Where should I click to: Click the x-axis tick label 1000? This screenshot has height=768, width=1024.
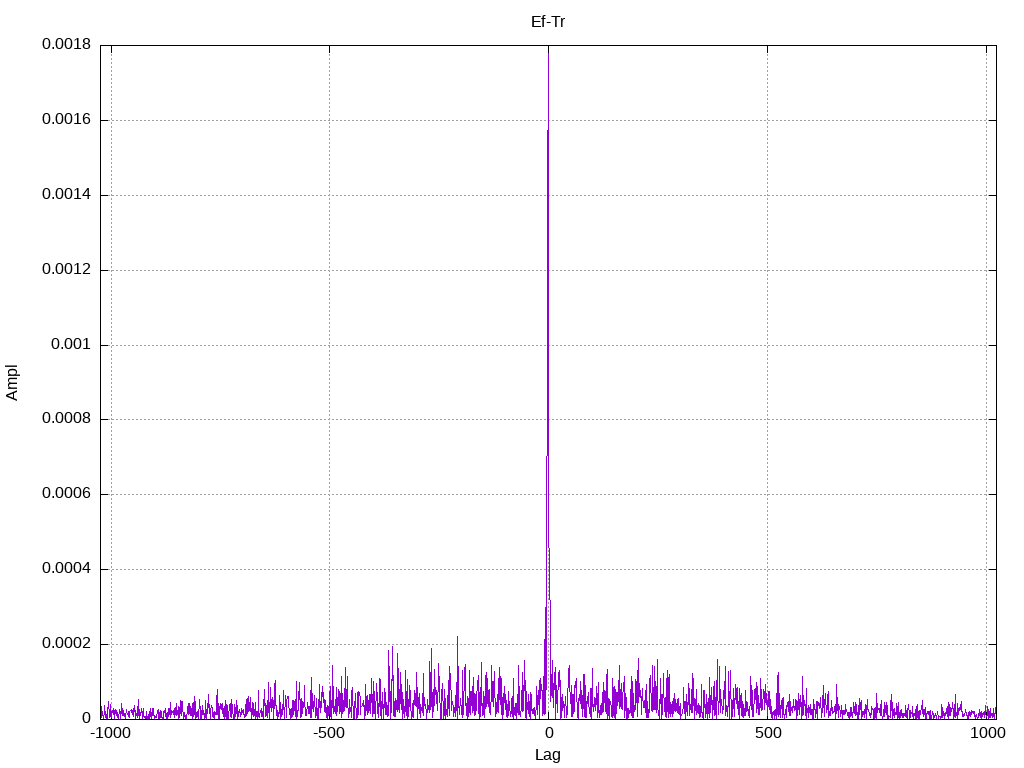pyautogui.click(x=987, y=733)
